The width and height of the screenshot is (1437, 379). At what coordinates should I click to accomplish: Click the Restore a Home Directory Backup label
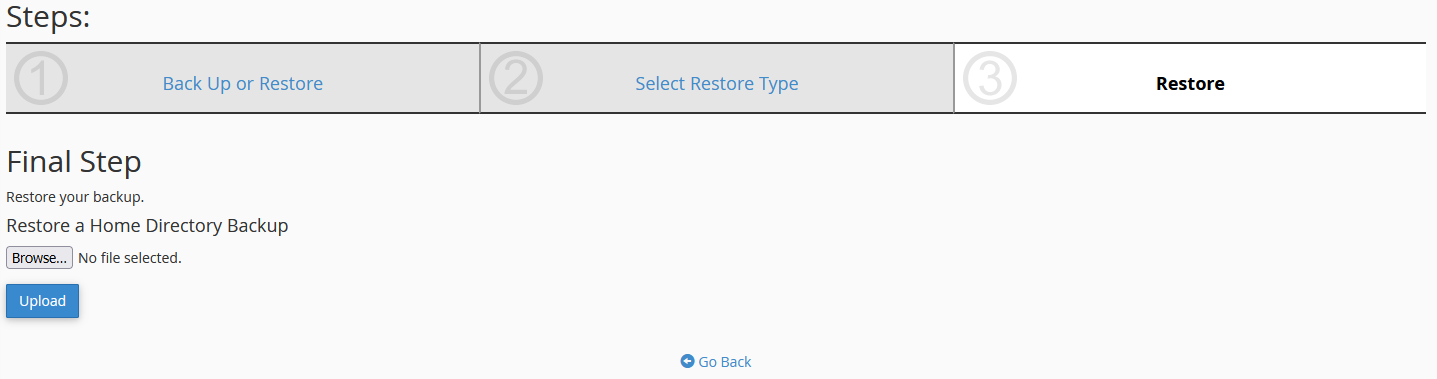147,226
